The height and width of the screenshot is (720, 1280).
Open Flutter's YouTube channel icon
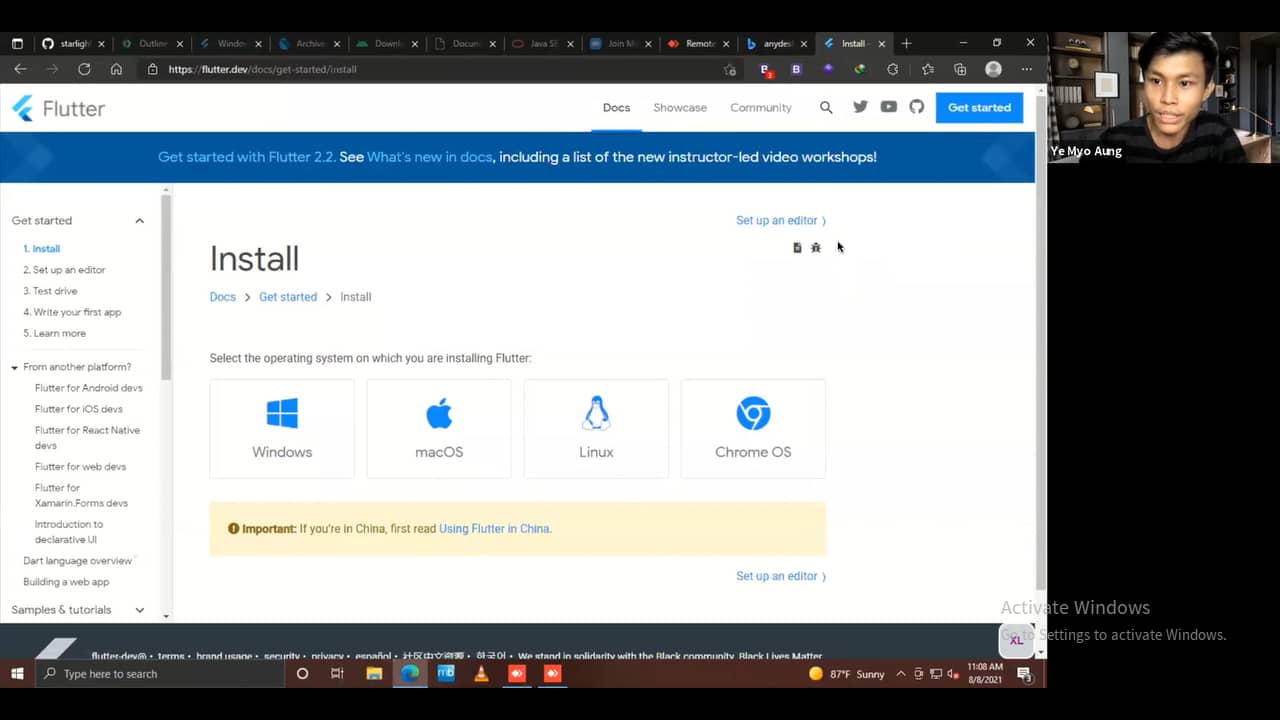[x=888, y=107]
